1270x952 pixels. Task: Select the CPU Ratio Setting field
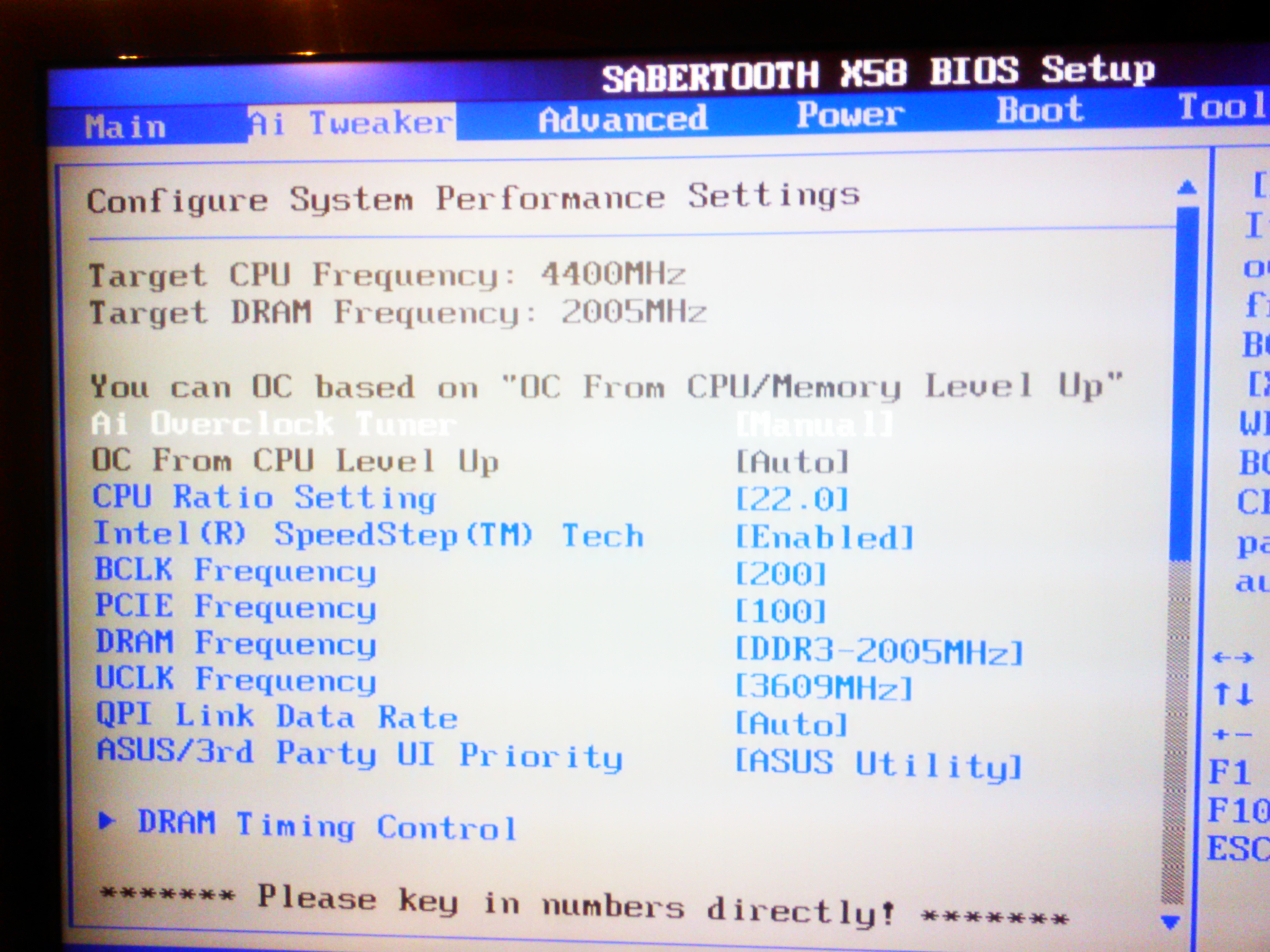click(x=264, y=497)
